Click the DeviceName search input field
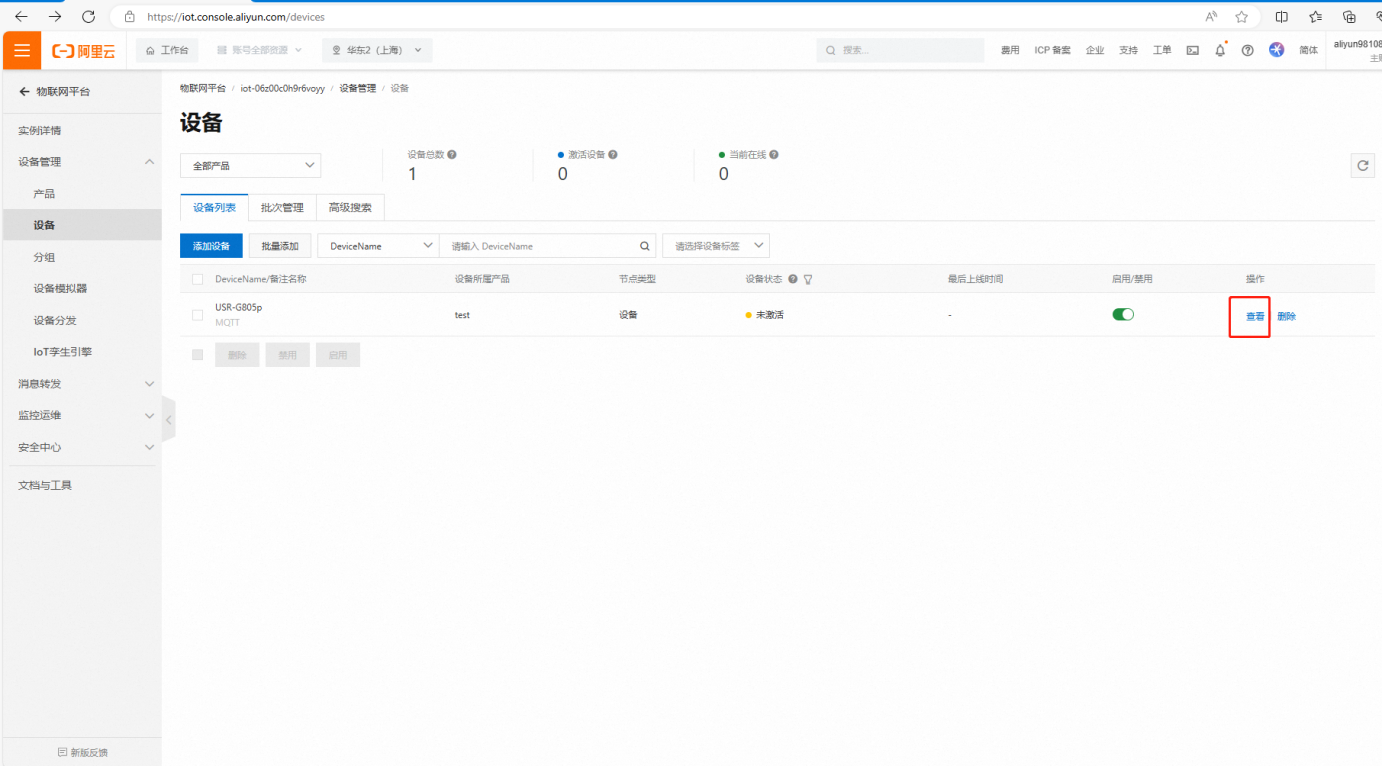Screen dimensions: 1382x766 pyautogui.click(x=540, y=246)
